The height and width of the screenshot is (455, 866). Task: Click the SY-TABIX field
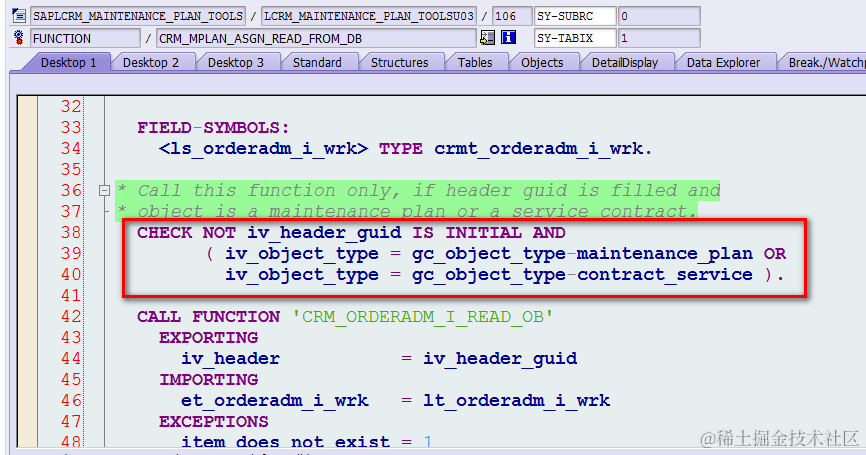tap(575, 38)
